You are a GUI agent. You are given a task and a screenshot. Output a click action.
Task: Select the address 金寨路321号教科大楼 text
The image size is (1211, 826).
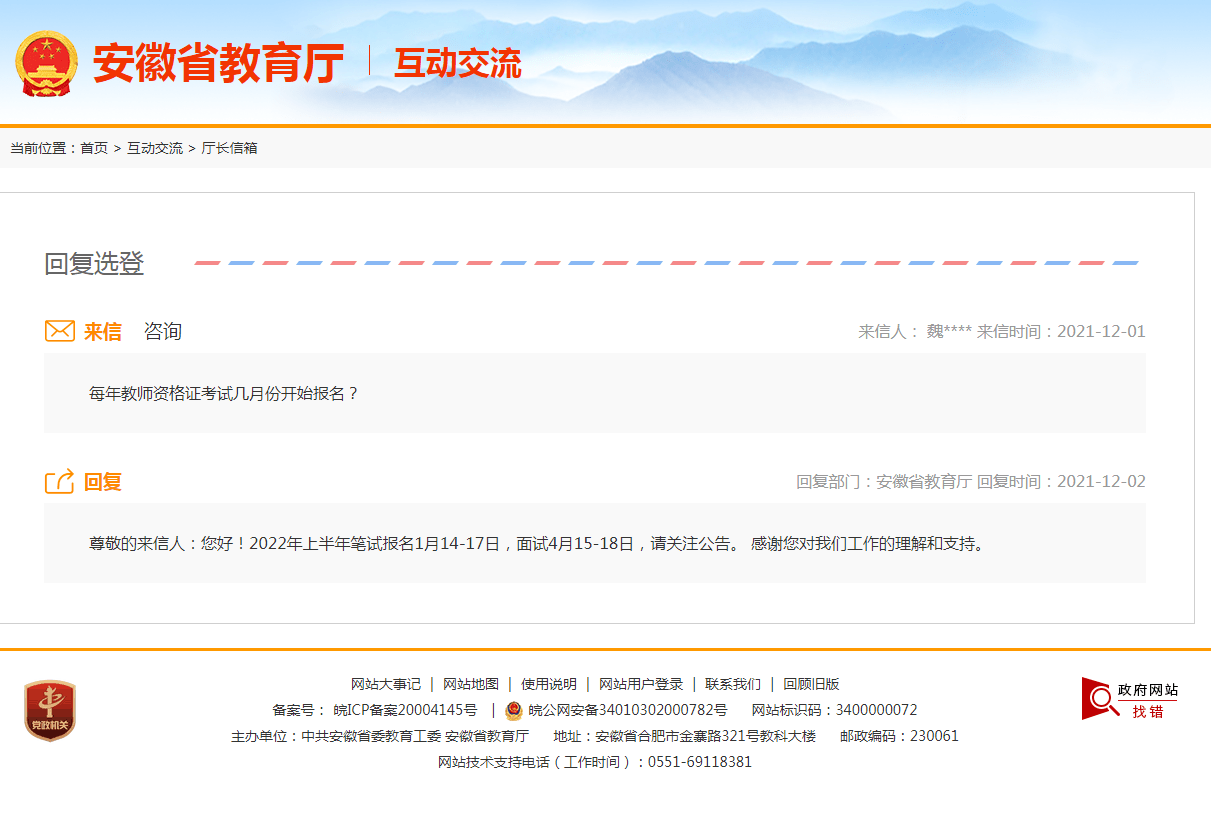tap(685, 736)
